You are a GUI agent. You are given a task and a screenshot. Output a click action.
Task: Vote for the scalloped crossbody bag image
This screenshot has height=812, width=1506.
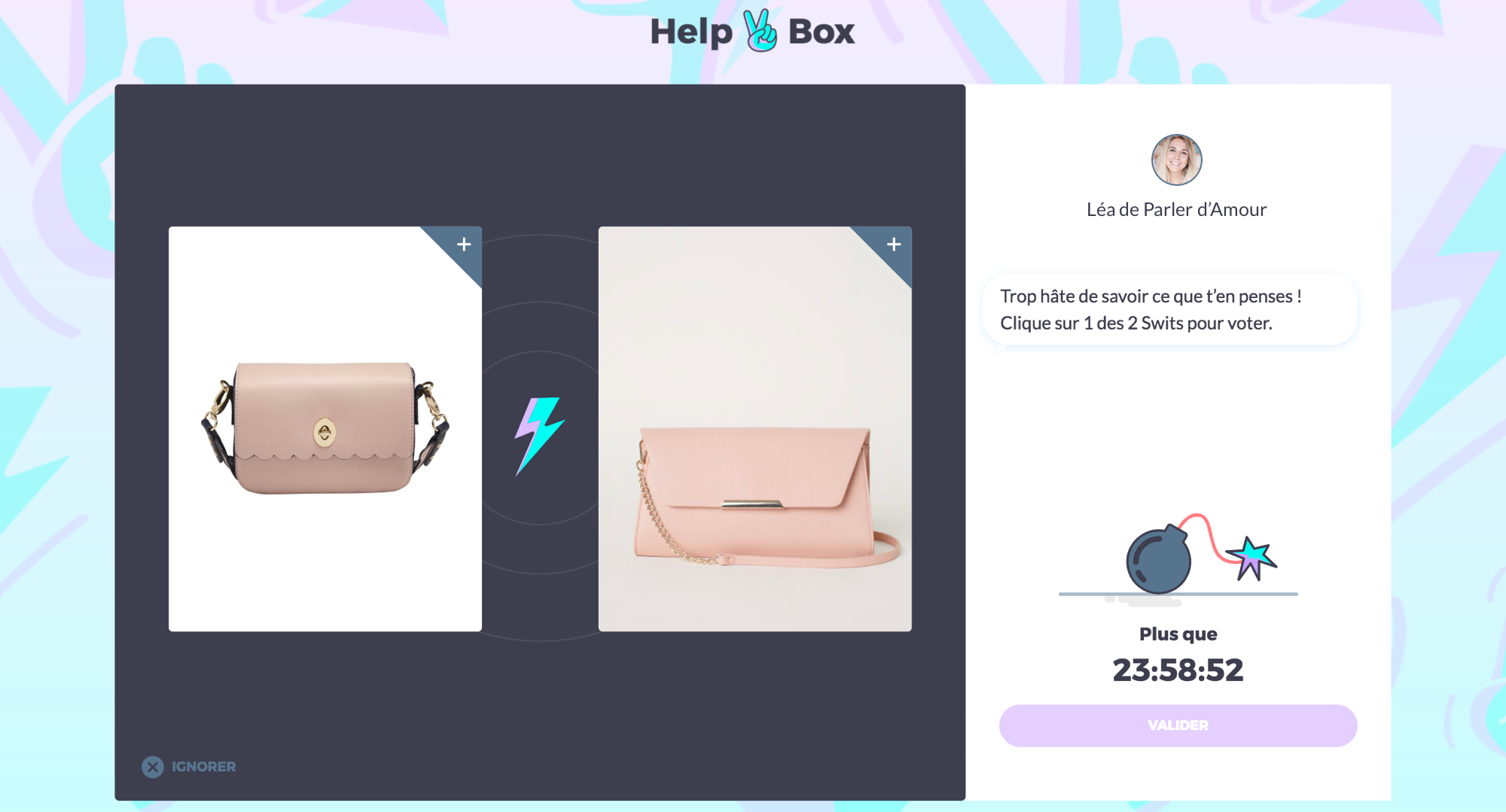click(x=325, y=428)
